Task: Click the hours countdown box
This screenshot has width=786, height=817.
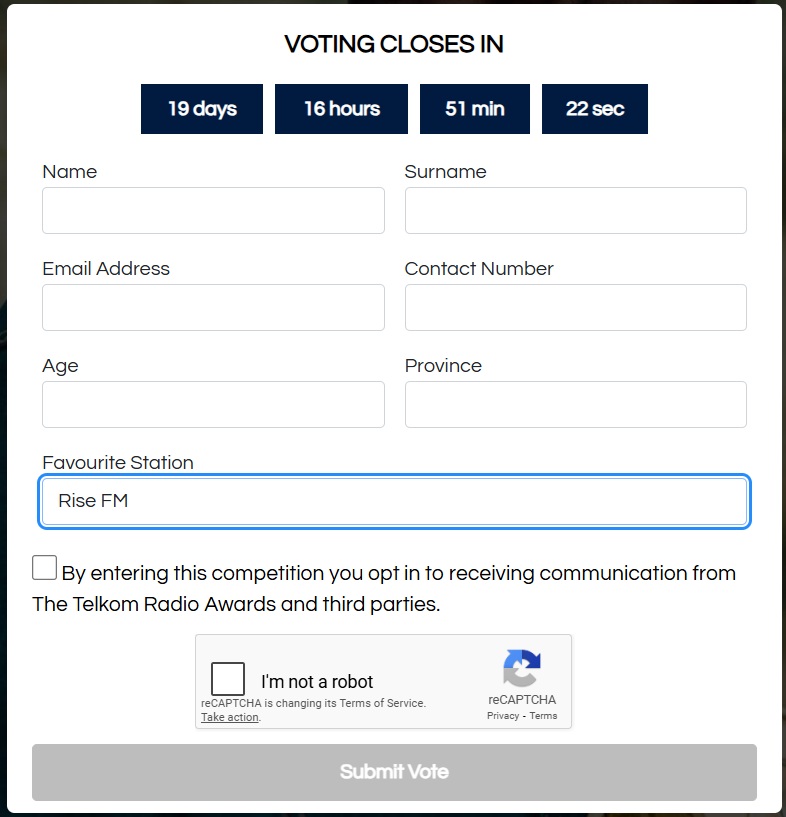Action: pyautogui.click(x=342, y=109)
